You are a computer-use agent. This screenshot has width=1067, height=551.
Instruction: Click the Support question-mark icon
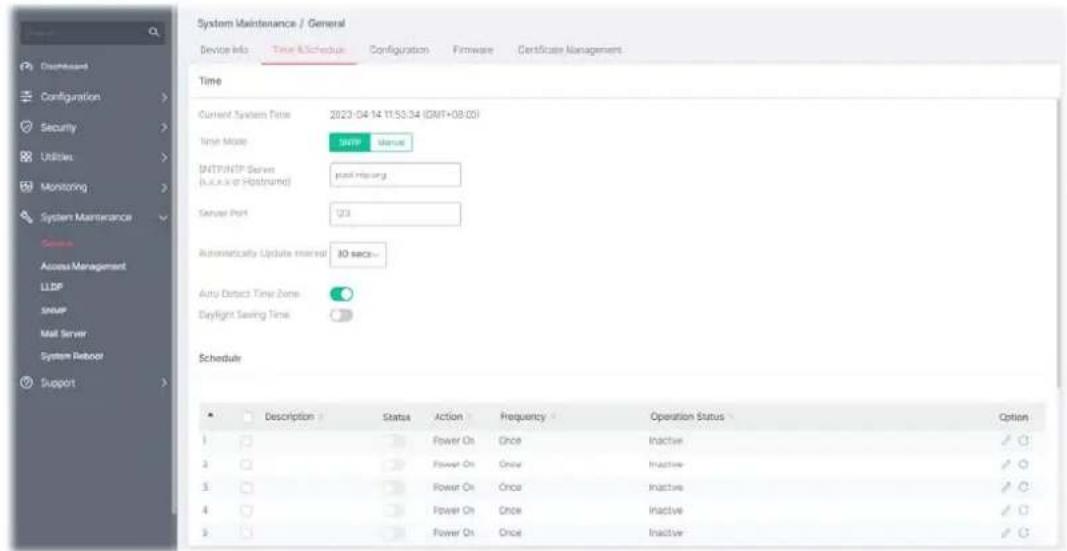[x=27, y=383]
